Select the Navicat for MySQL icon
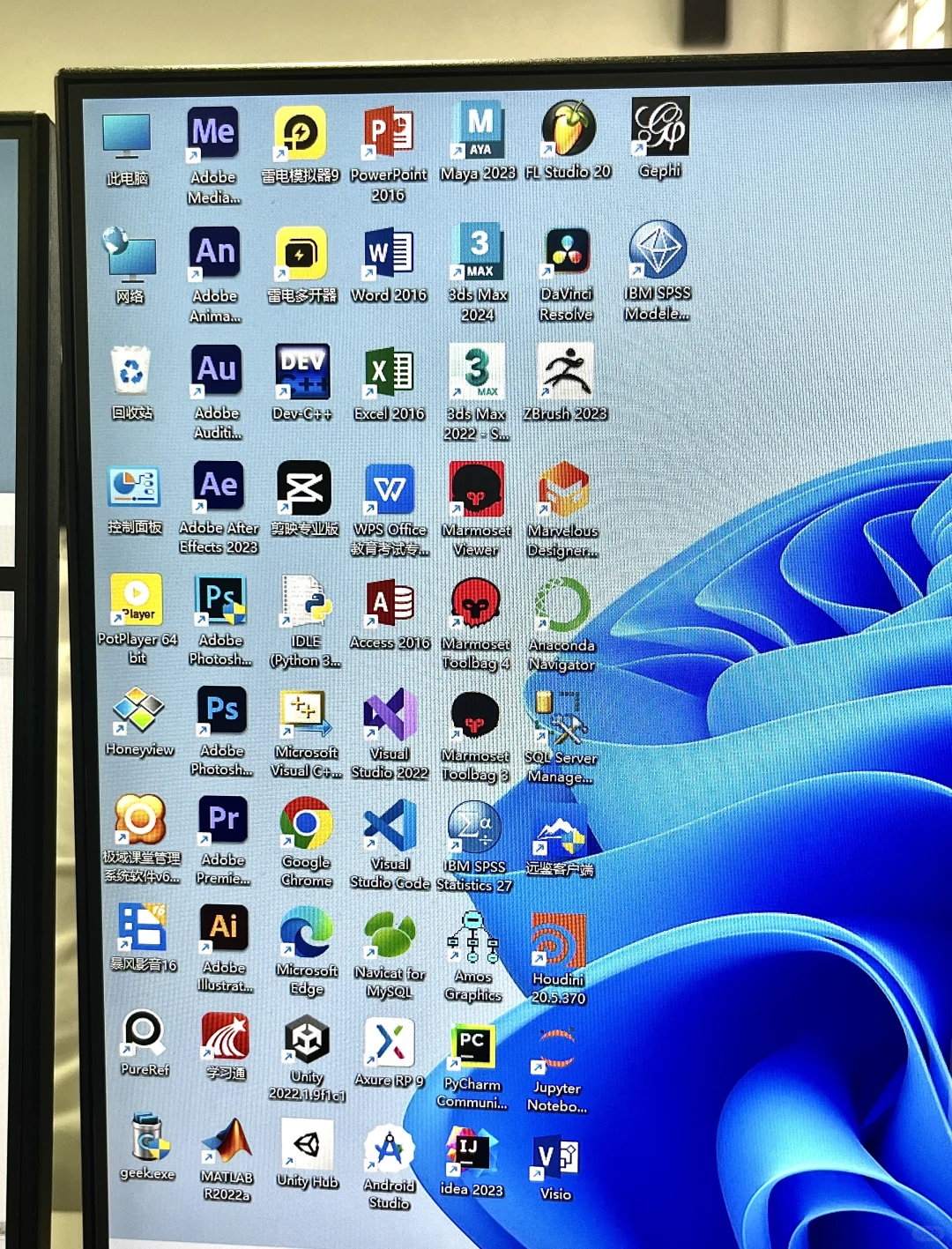 (390, 935)
